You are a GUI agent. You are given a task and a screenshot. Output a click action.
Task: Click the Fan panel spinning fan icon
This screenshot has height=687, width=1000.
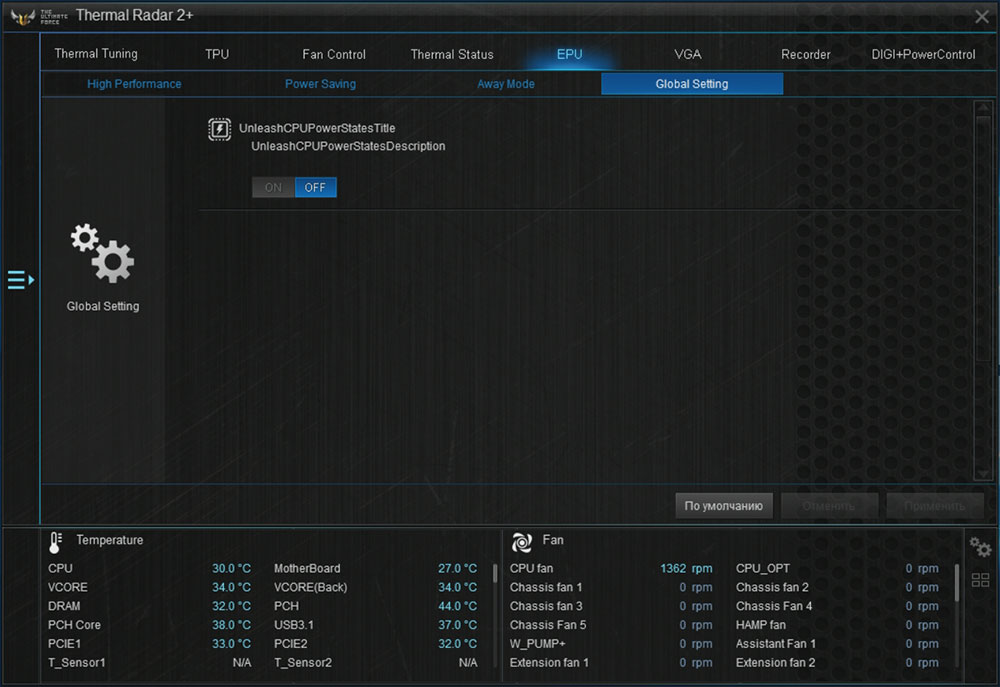tap(521, 542)
